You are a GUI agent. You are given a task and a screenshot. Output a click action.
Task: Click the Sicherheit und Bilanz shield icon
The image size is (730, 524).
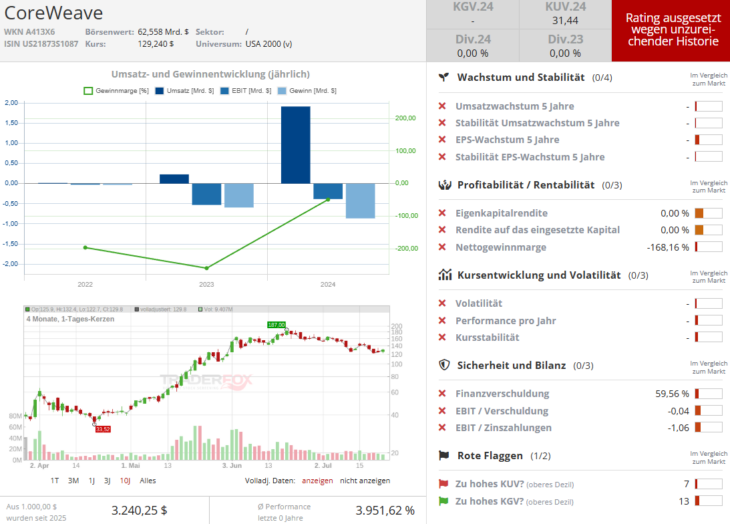444,365
